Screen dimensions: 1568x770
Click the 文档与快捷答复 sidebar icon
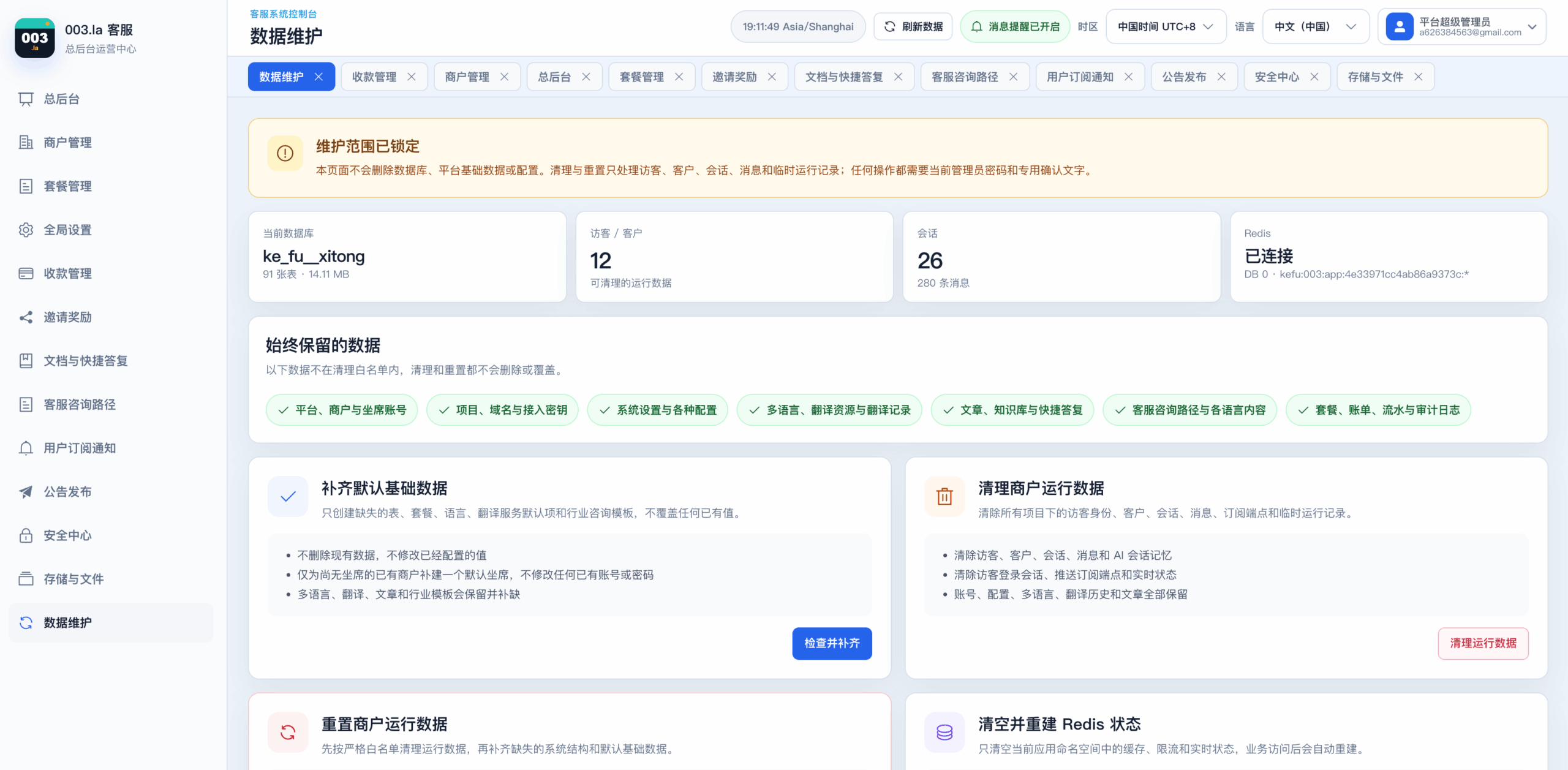pyautogui.click(x=26, y=361)
